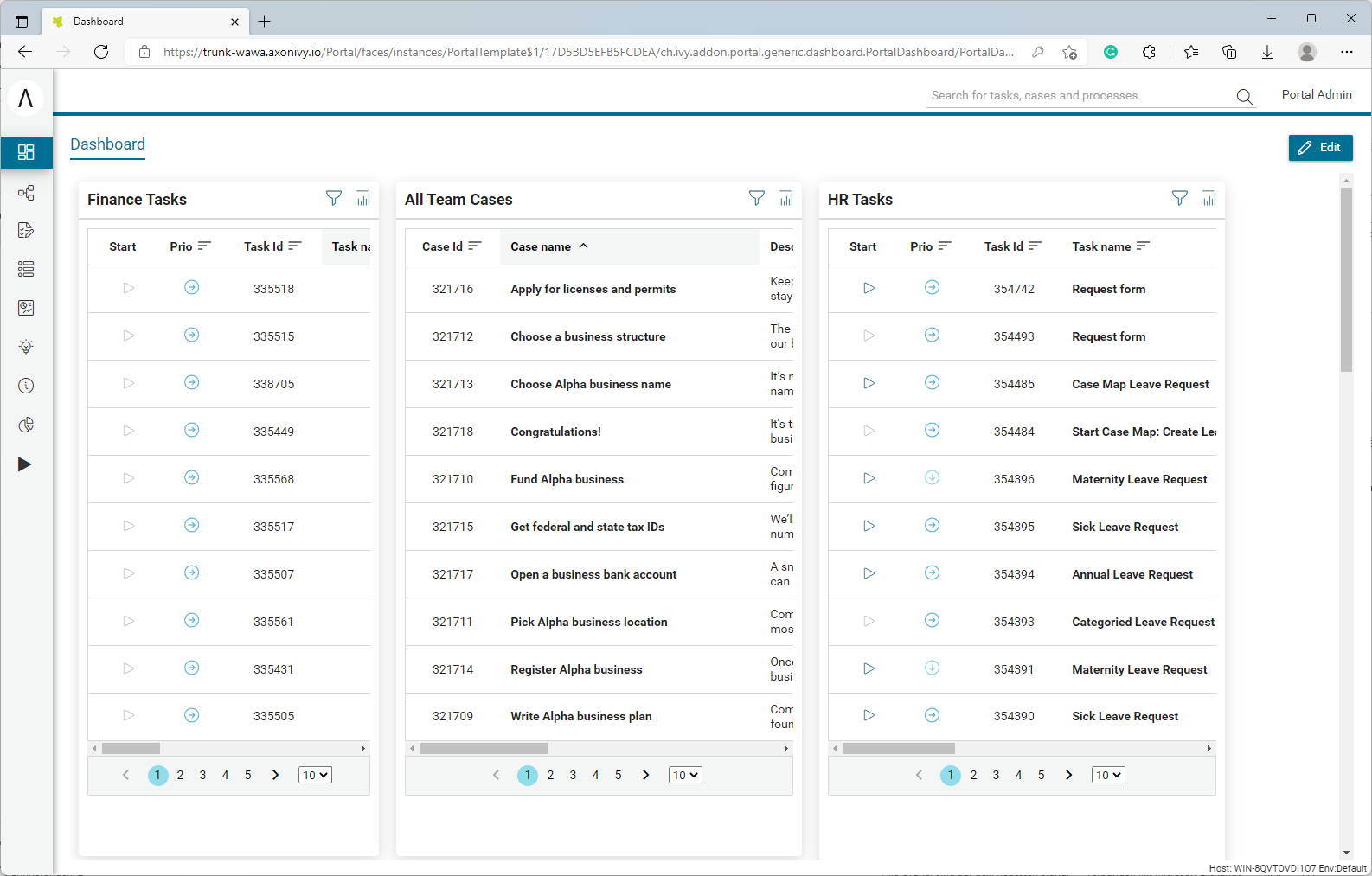This screenshot has height=876, width=1372.
Task: Show statistics chart for HR Tasks widget
Action: (x=1209, y=198)
